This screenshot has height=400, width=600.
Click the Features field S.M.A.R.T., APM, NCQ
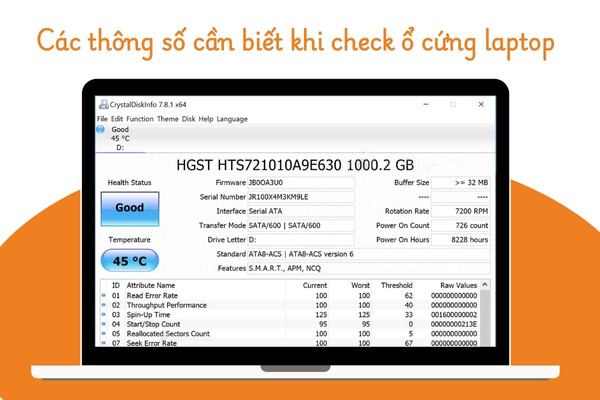click(369, 268)
